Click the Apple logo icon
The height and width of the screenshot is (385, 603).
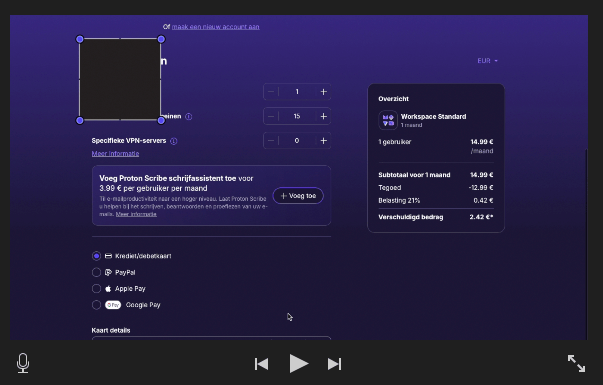pos(108,288)
